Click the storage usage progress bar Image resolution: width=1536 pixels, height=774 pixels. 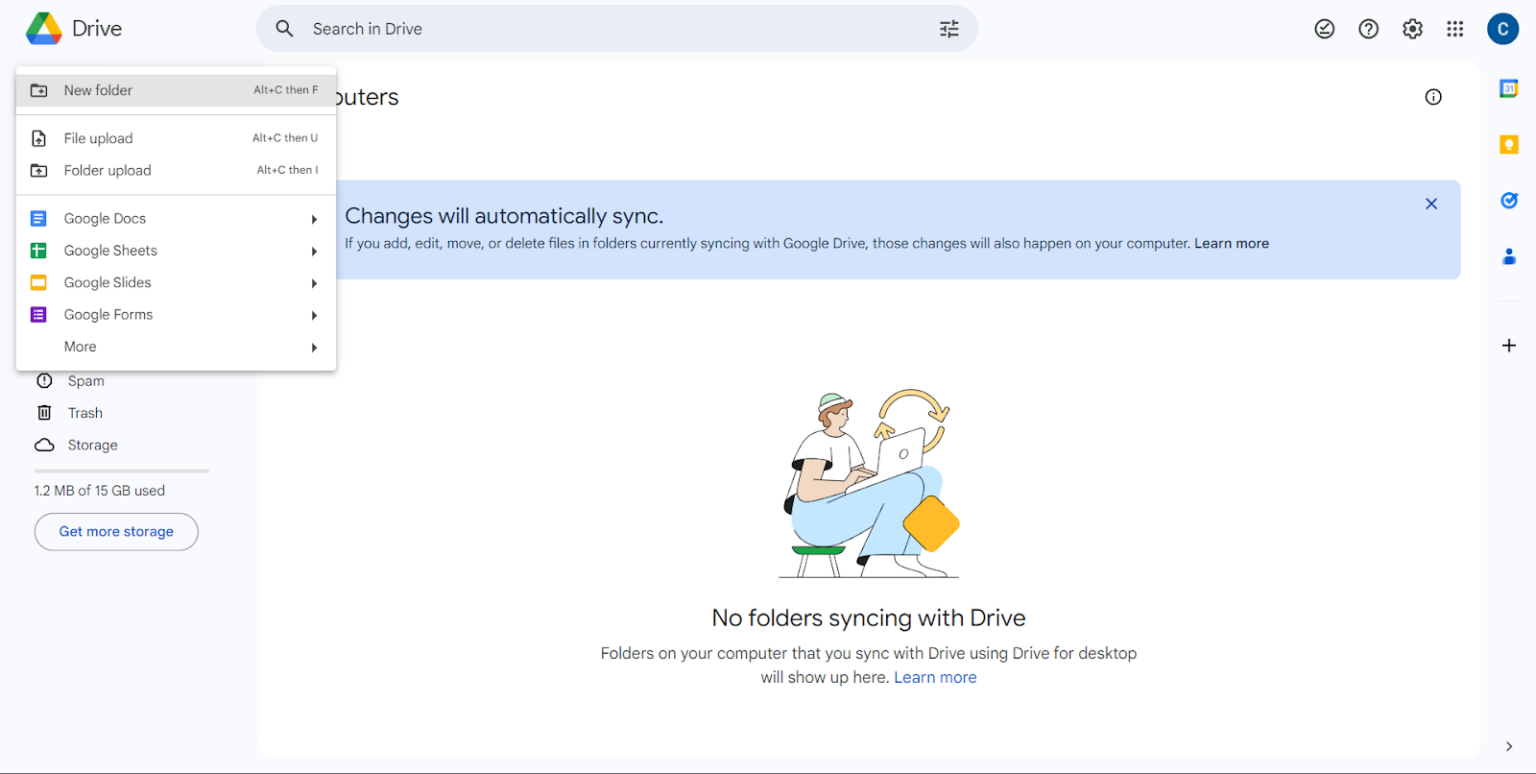coord(121,470)
